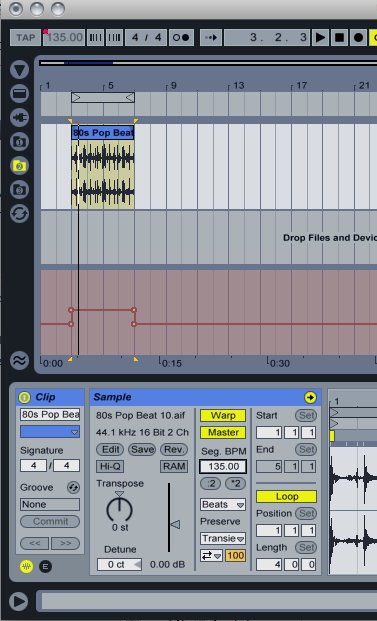
Task: Click the nudge clip backward << button
Action: [x=34, y=543]
